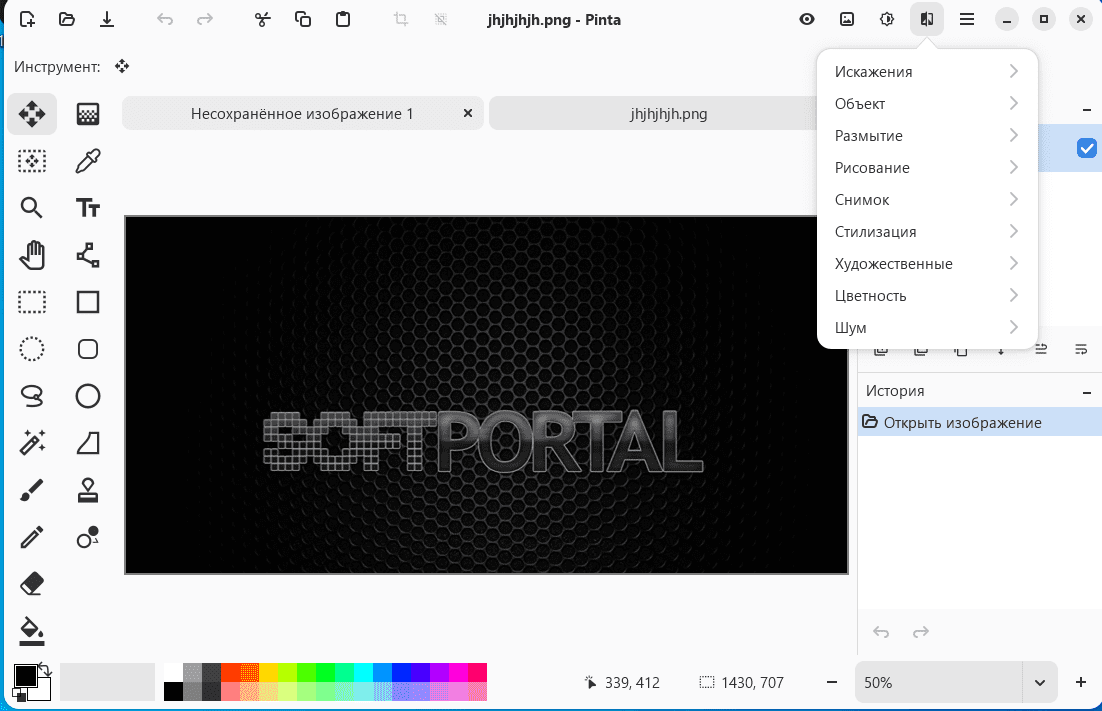Image resolution: width=1102 pixels, height=711 pixels.
Task: Cut selection with scissors icon
Action: tap(263, 20)
